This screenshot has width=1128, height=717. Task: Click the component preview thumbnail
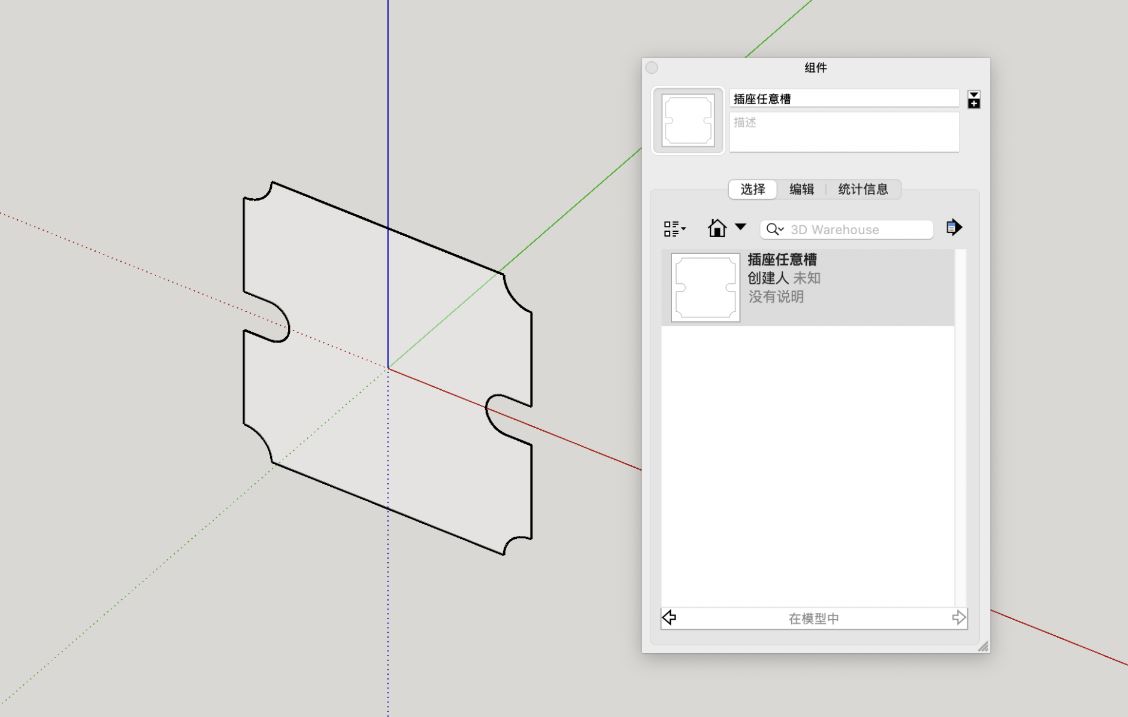[x=688, y=119]
